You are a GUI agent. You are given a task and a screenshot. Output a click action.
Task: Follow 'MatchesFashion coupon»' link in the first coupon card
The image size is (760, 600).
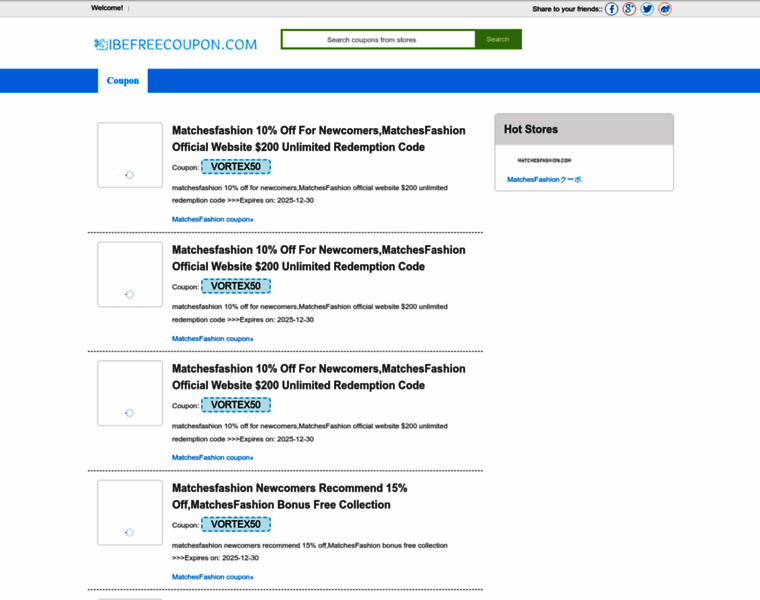coord(212,219)
